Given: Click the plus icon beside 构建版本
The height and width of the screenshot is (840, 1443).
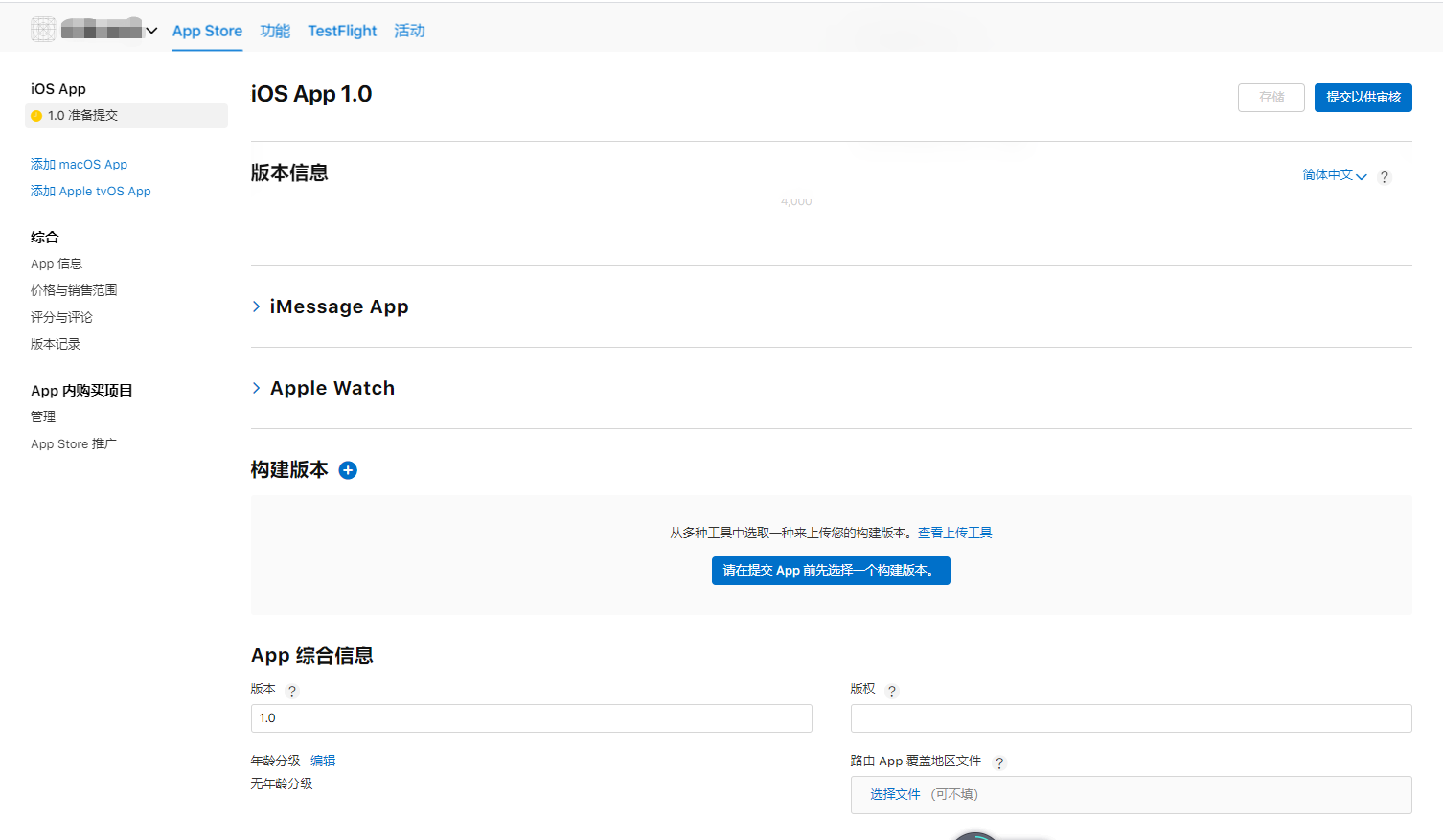Looking at the screenshot, I should click(x=348, y=470).
